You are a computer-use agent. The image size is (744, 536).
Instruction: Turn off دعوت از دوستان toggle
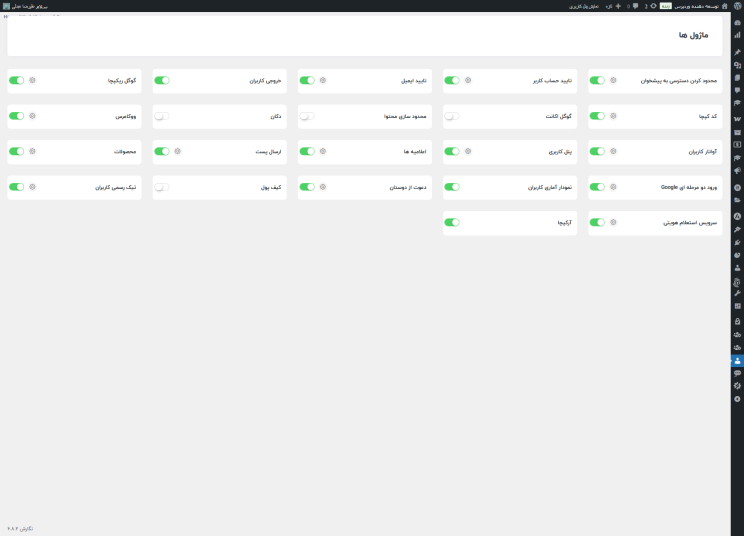pyautogui.click(x=307, y=187)
